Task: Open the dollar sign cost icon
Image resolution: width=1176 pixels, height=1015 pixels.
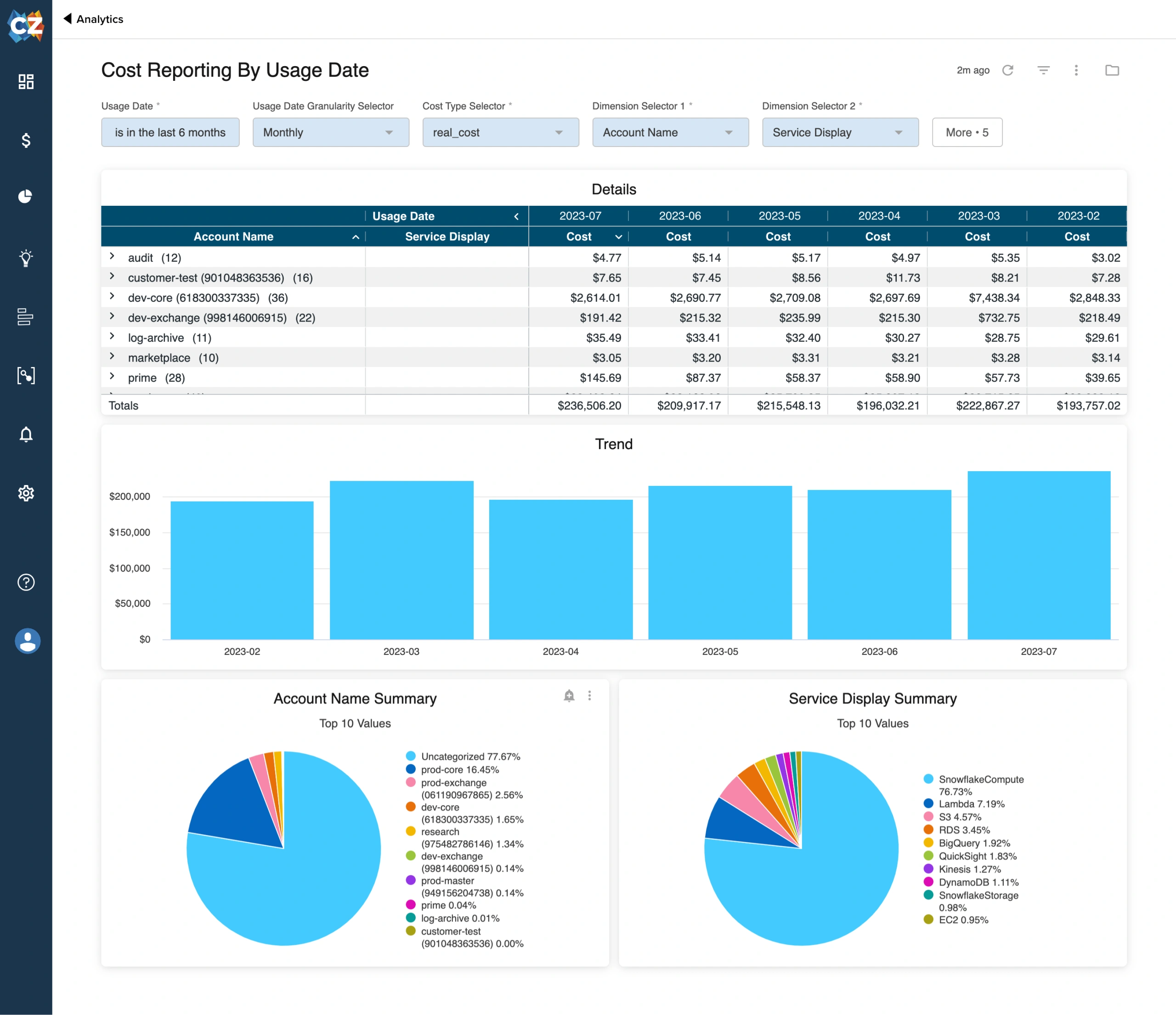Action: coord(26,140)
